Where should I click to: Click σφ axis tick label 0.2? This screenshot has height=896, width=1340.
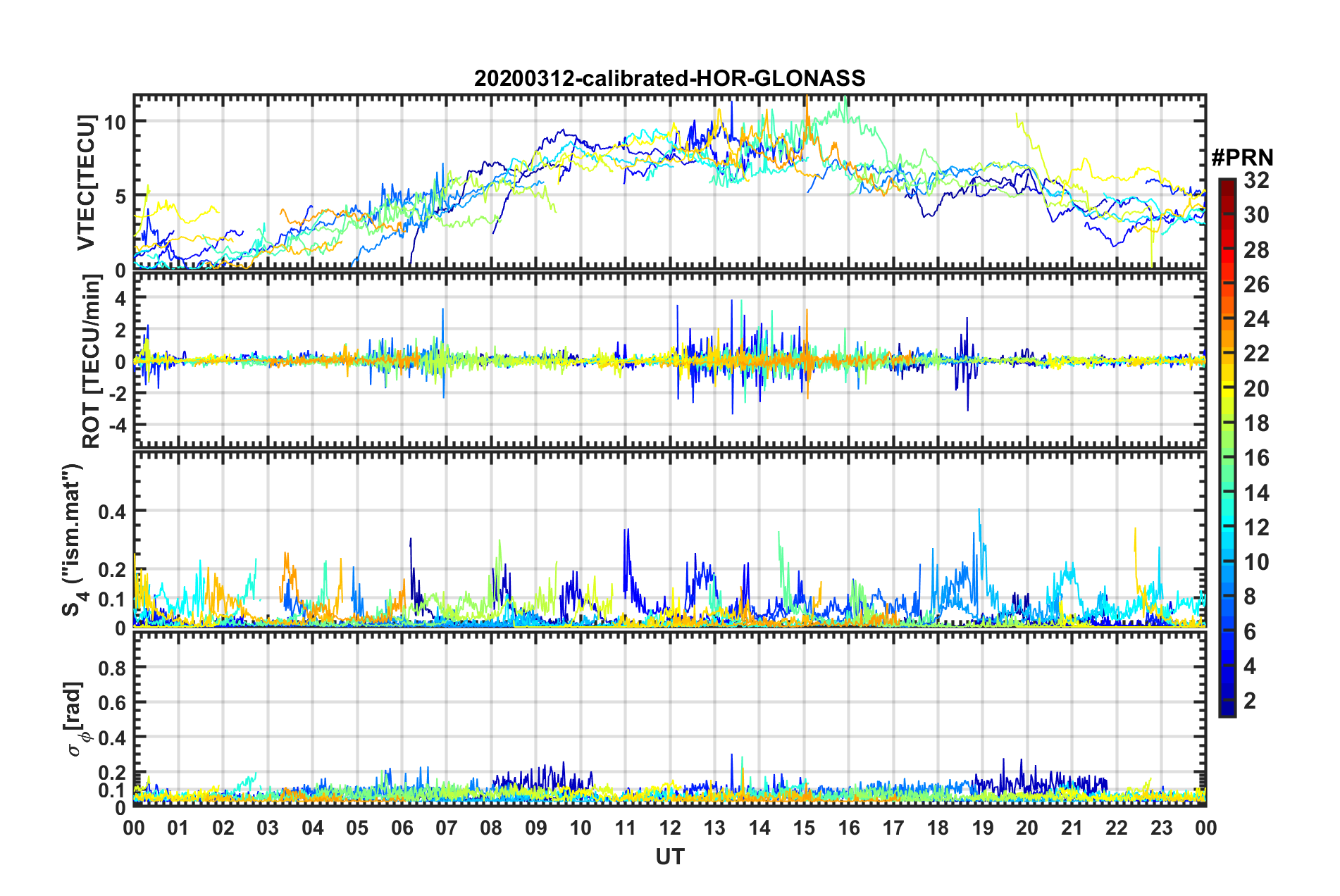pos(113,773)
